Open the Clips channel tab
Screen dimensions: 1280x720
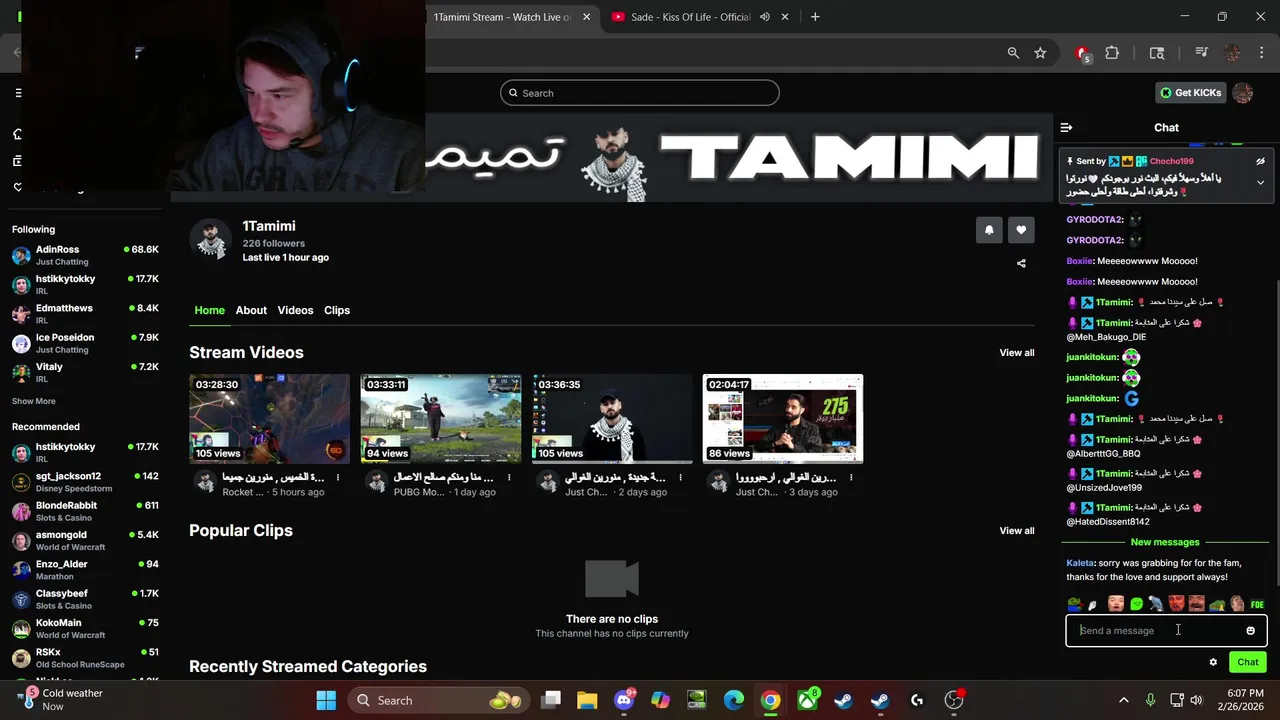pos(337,310)
